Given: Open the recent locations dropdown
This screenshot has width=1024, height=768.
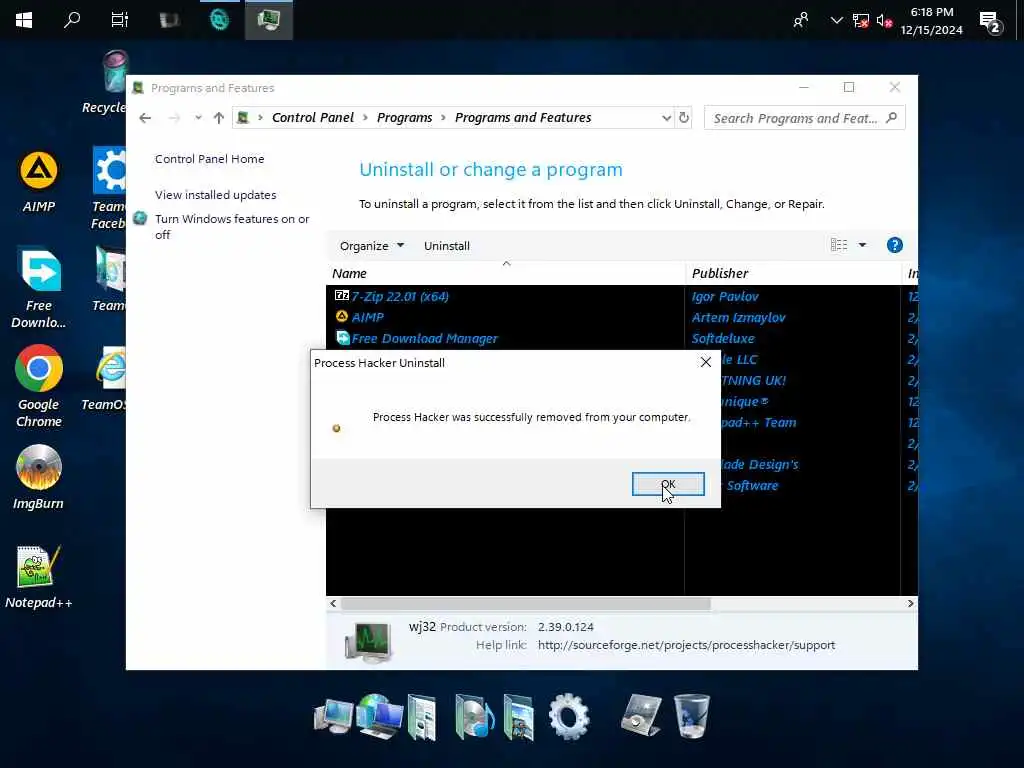Looking at the screenshot, I should click(x=198, y=118).
